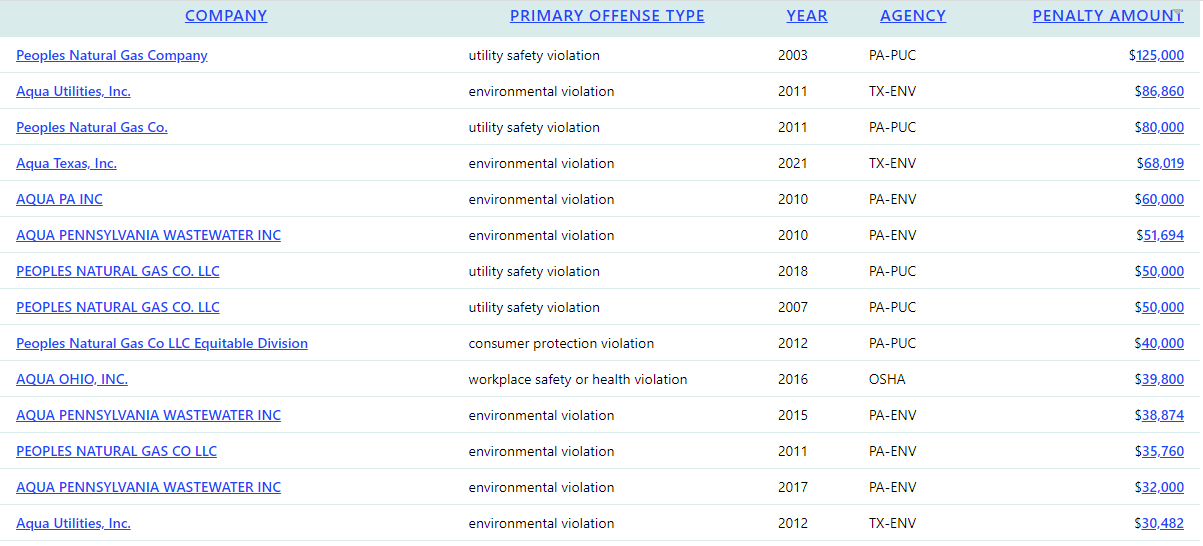Select utility safety violation in 2003 row

(534, 55)
